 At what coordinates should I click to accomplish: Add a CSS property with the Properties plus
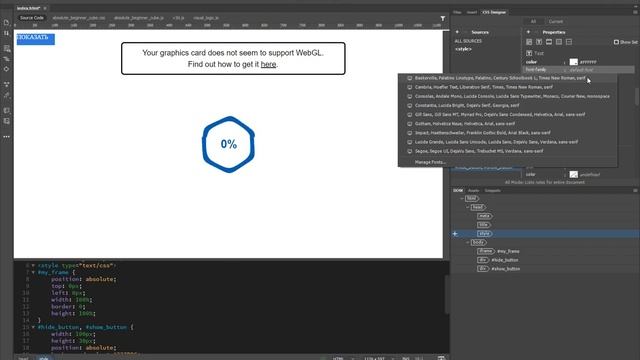coord(528,32)
